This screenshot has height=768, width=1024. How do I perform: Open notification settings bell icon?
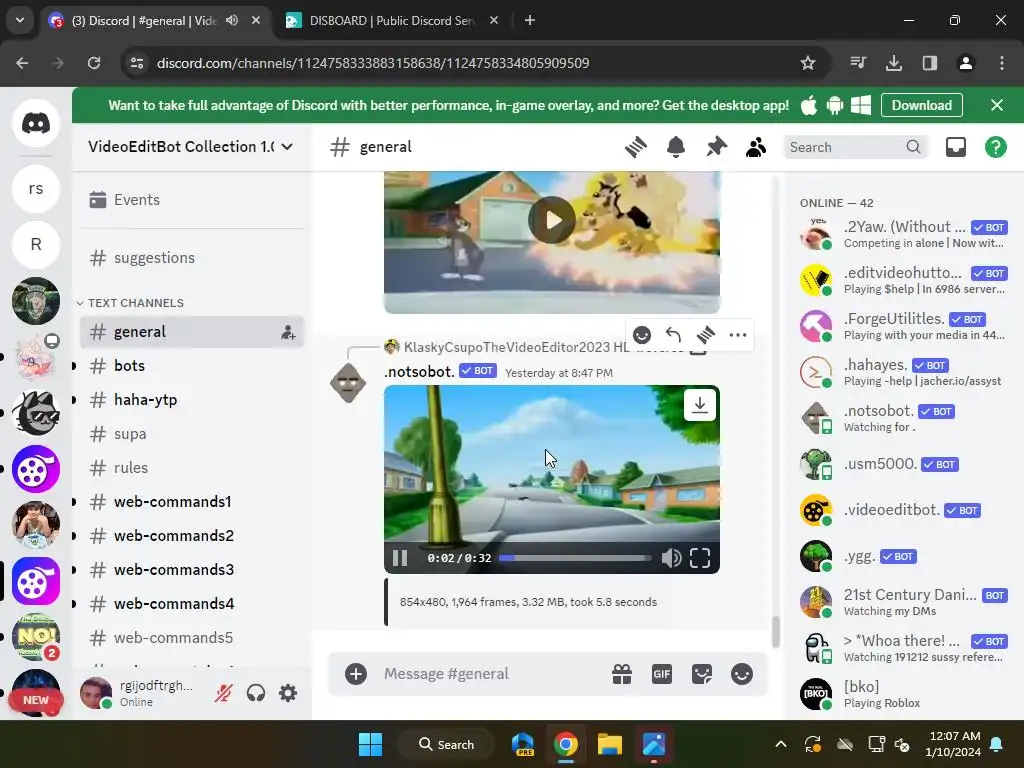[x=676, y=147]
